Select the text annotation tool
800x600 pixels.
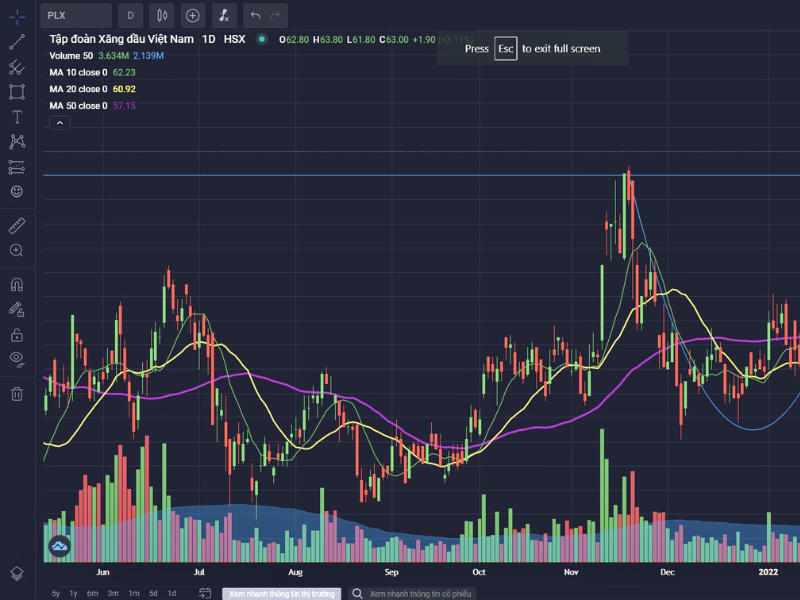tap(17, 117)
